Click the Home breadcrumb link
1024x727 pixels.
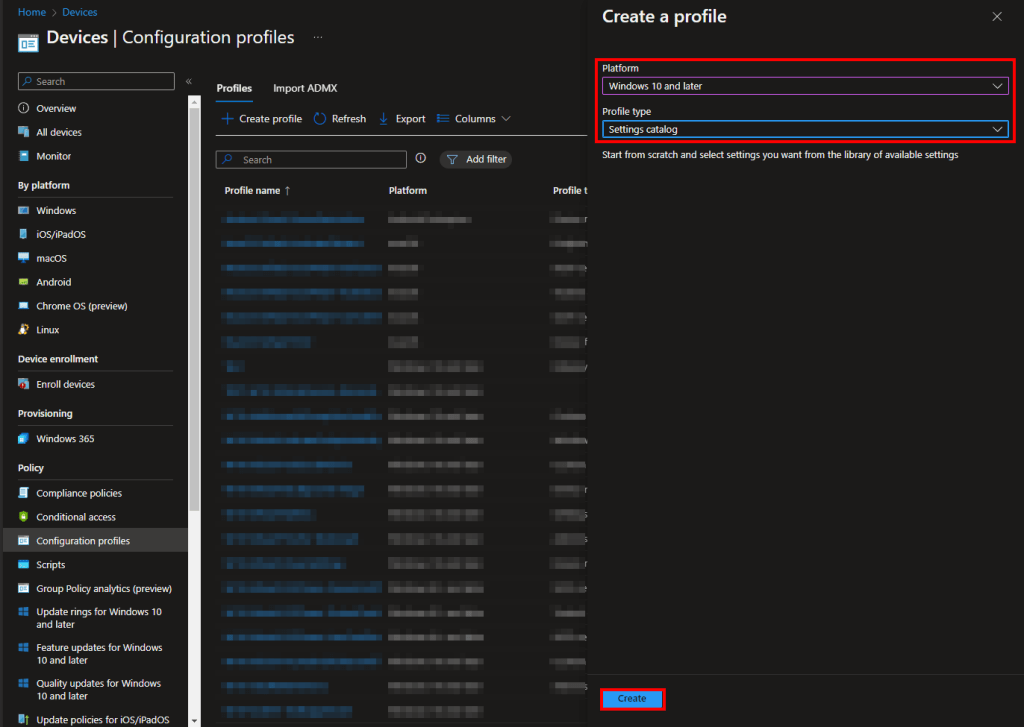click(32, 12)
